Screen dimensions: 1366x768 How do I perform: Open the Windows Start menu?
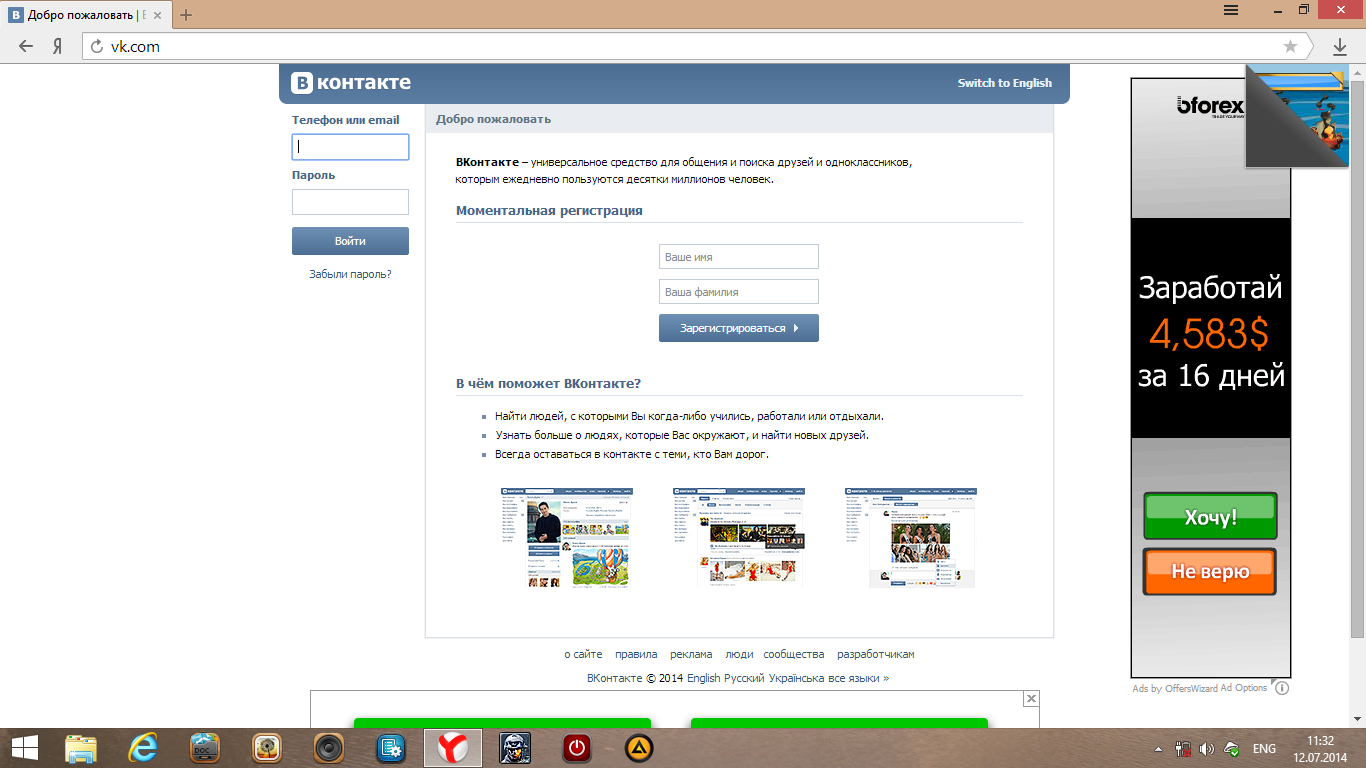25,748
